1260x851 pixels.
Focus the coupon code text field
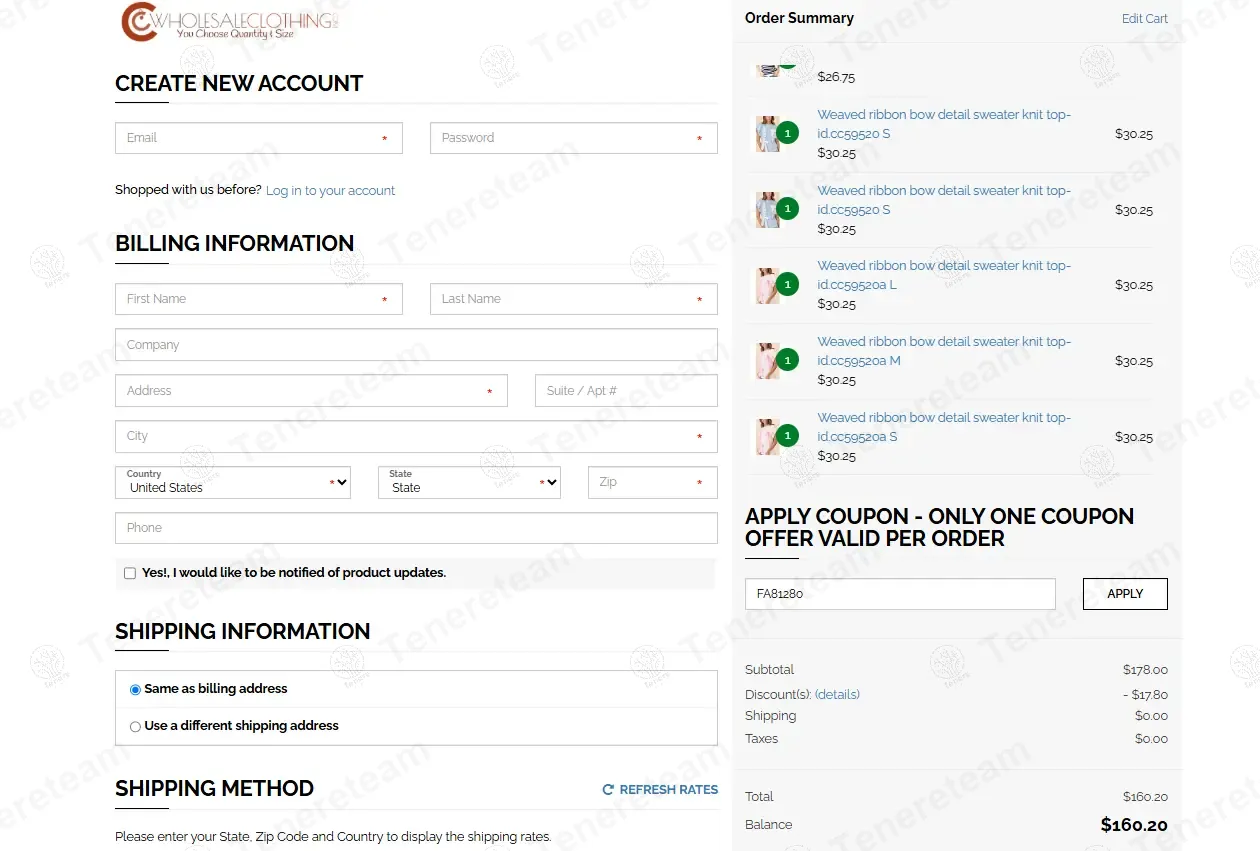(x=900, y=594)
